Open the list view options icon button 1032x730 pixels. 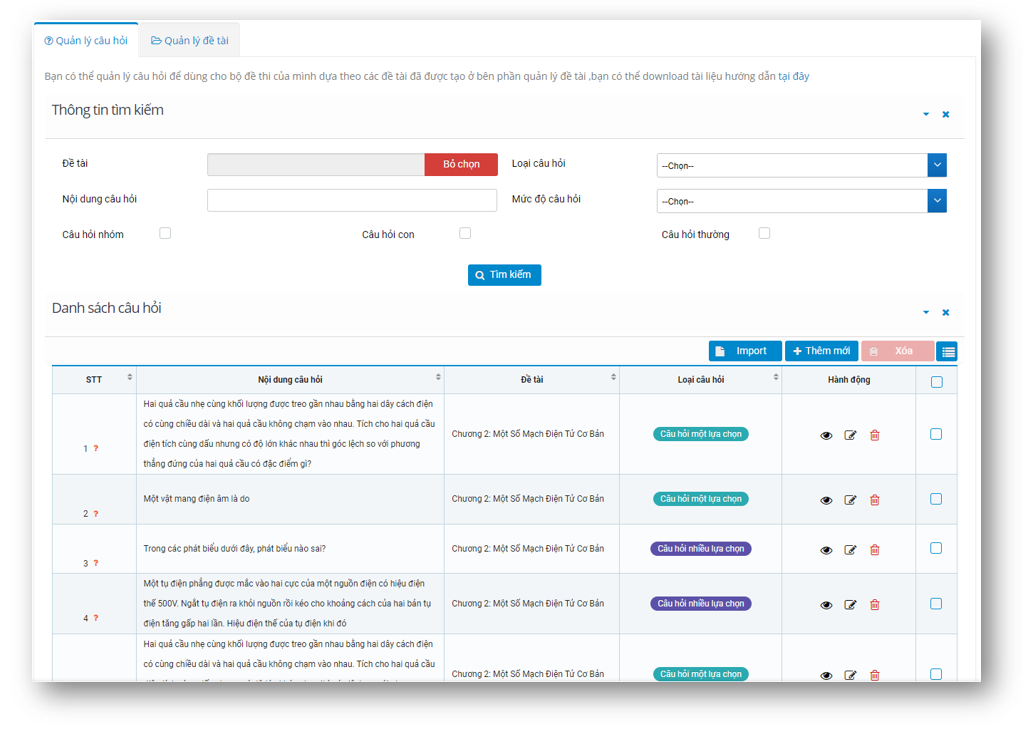click(947, 351)
